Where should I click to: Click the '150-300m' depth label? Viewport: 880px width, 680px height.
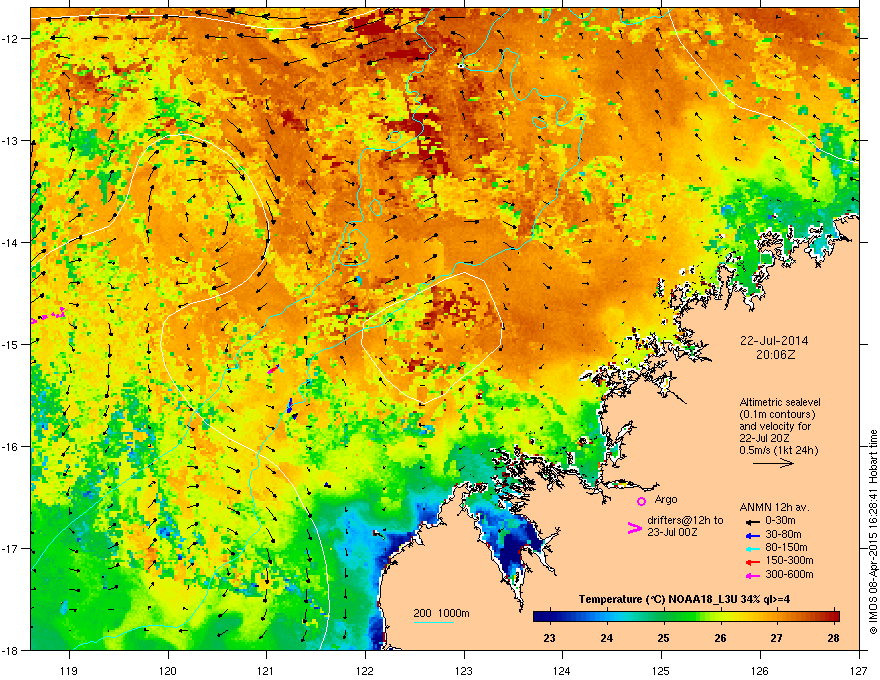point(789,560)
